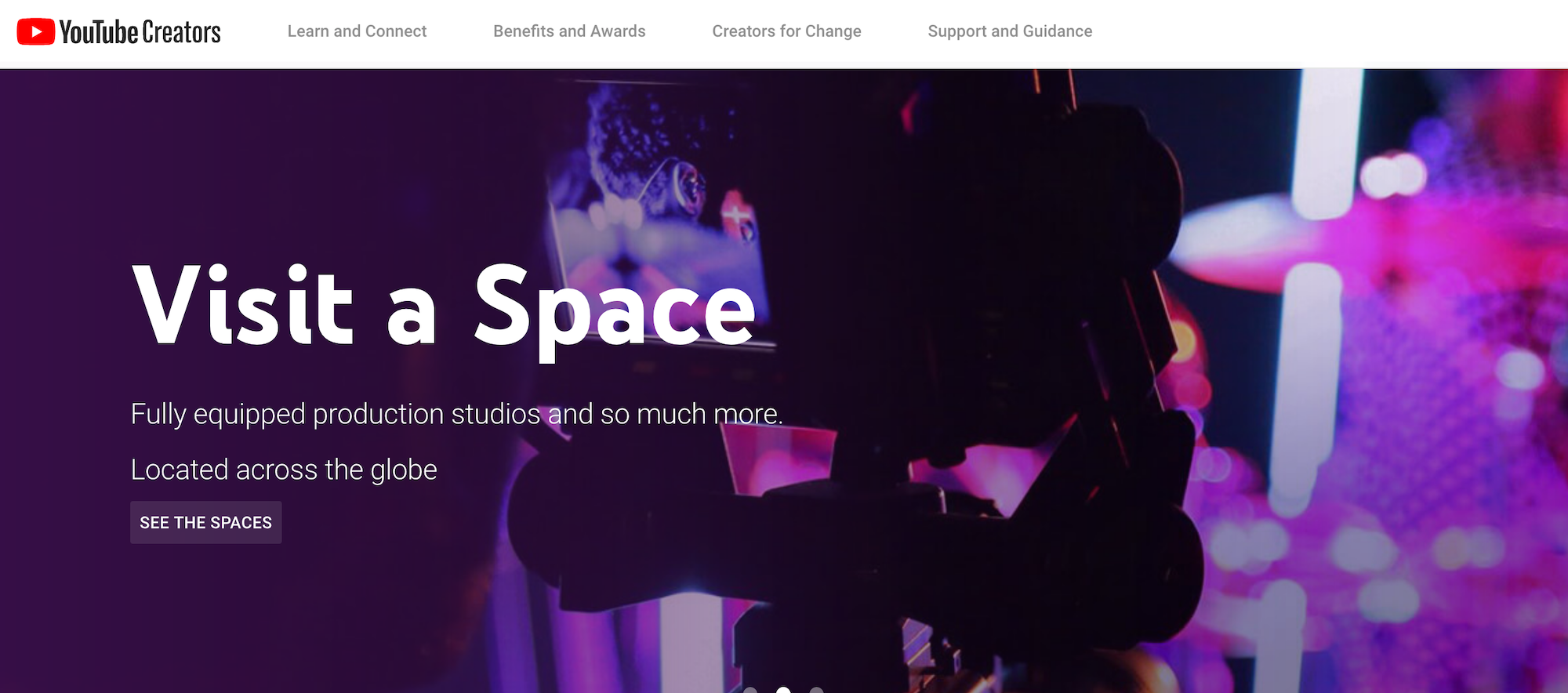This screenshot has width=1568, height=693.
Task: Click the SEE THE SPACES button
Action: pyautogui.click(x=206, y=522)
